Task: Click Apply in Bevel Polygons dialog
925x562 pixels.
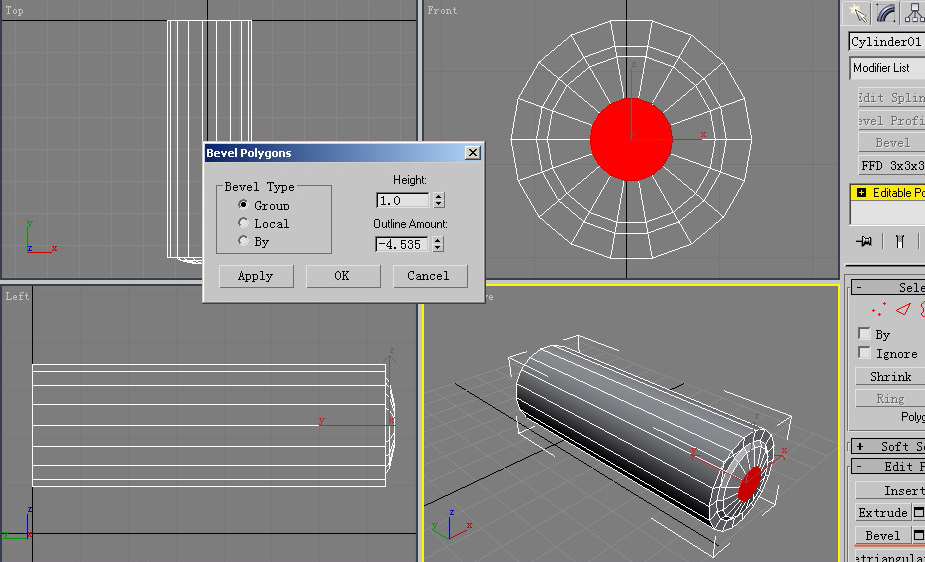Action: tap(256, 276)
